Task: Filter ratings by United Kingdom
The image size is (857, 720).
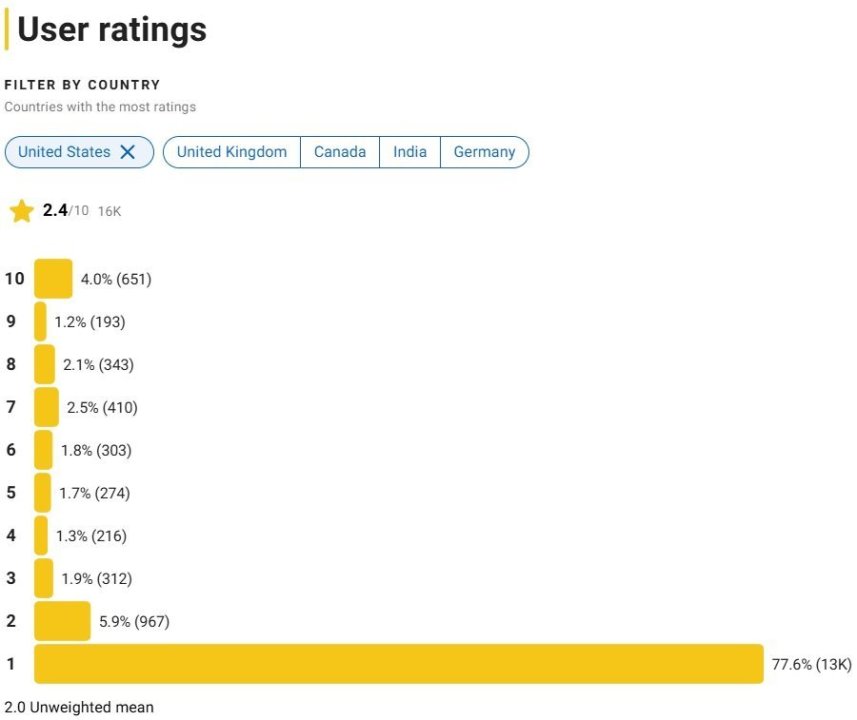Action: click(232, 152)
